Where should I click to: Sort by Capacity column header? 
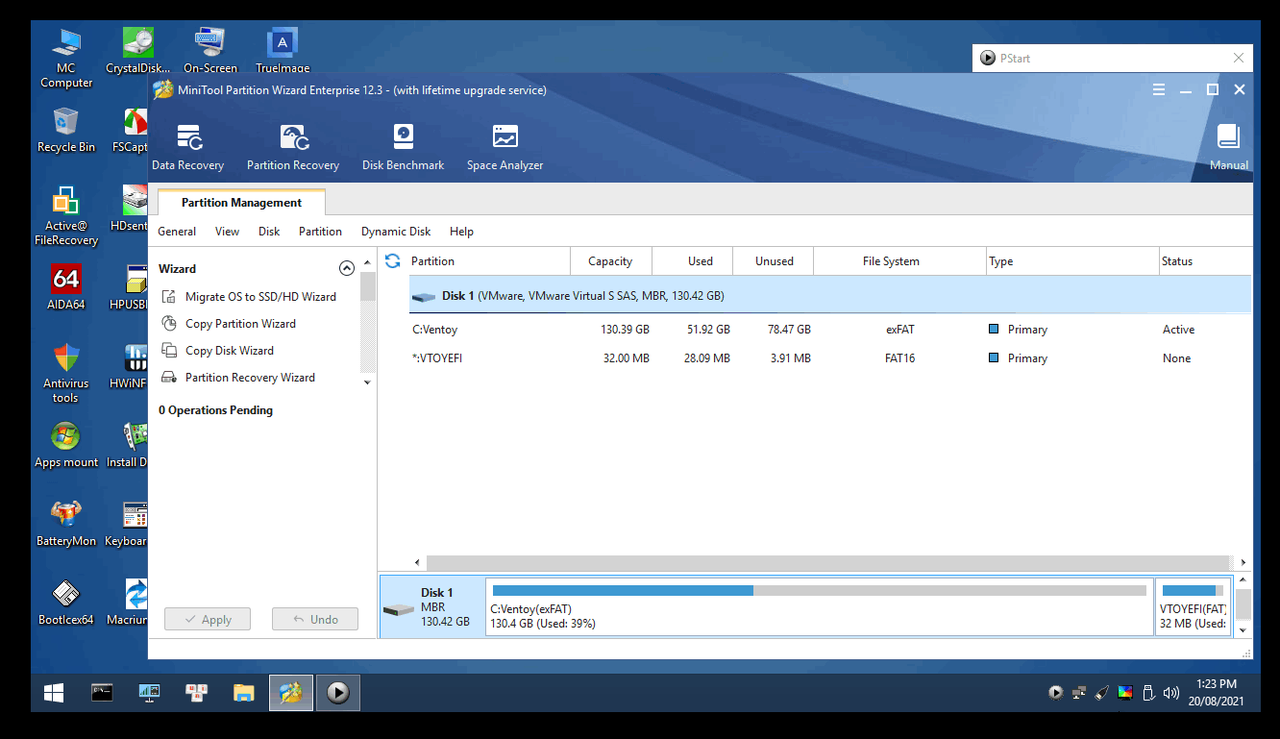point(610,261)
